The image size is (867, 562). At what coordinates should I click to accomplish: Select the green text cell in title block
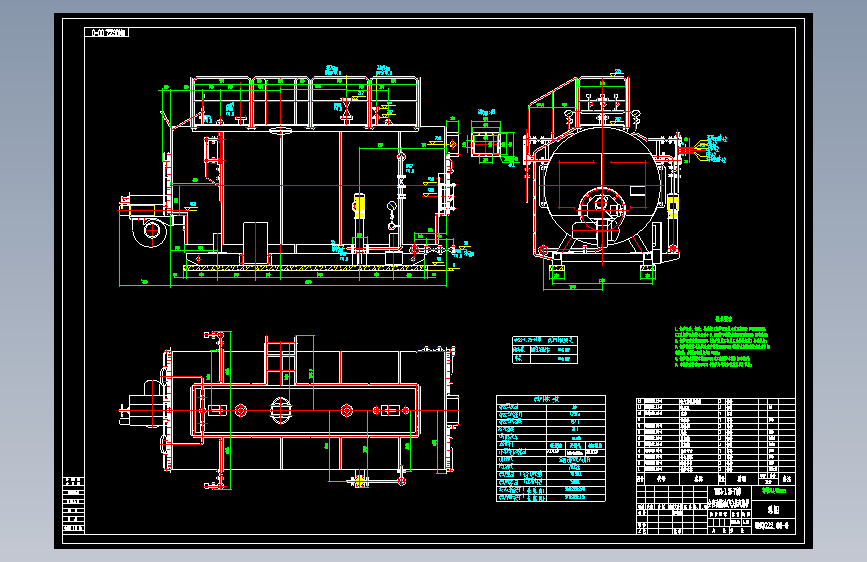[774, 491]
